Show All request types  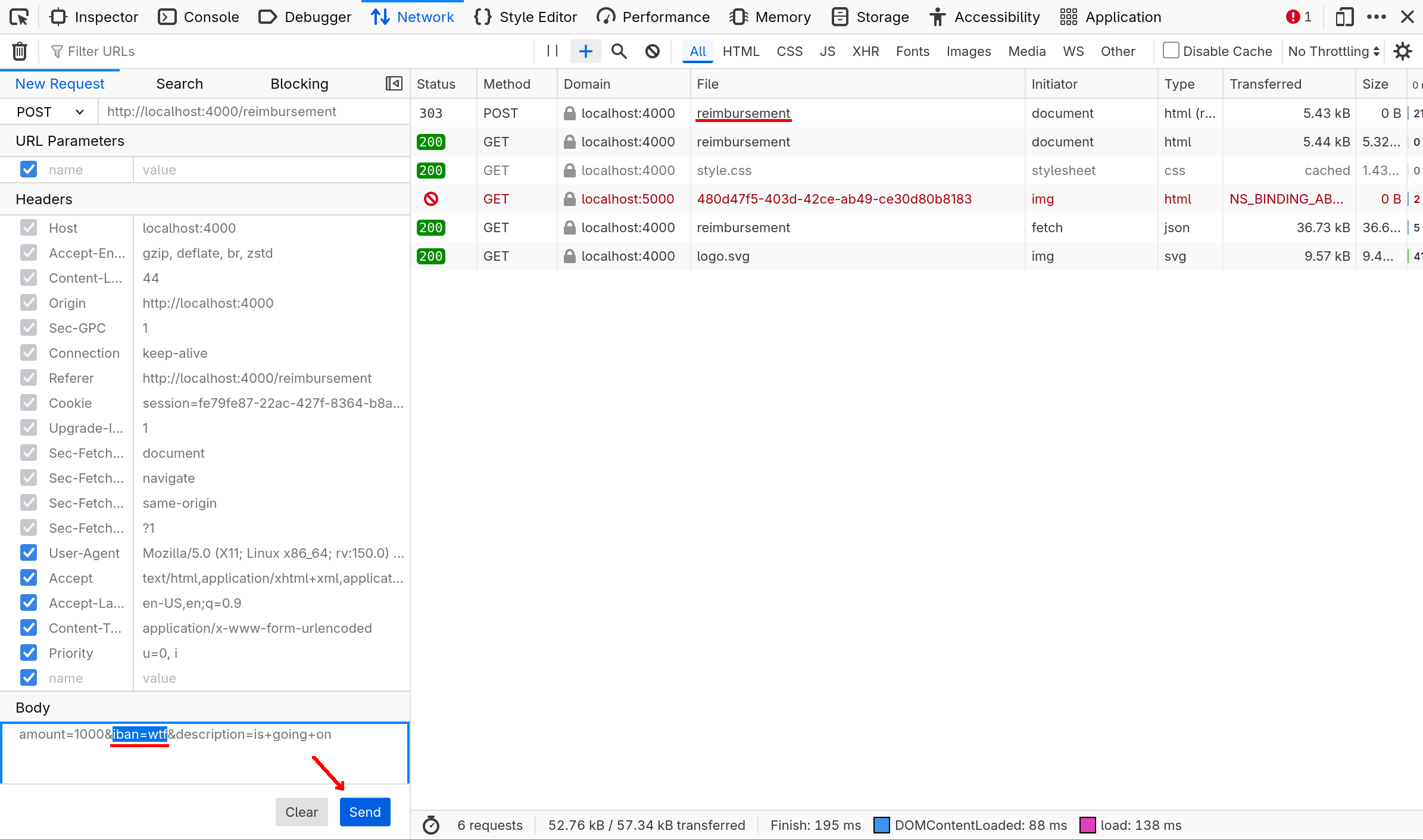698,51
